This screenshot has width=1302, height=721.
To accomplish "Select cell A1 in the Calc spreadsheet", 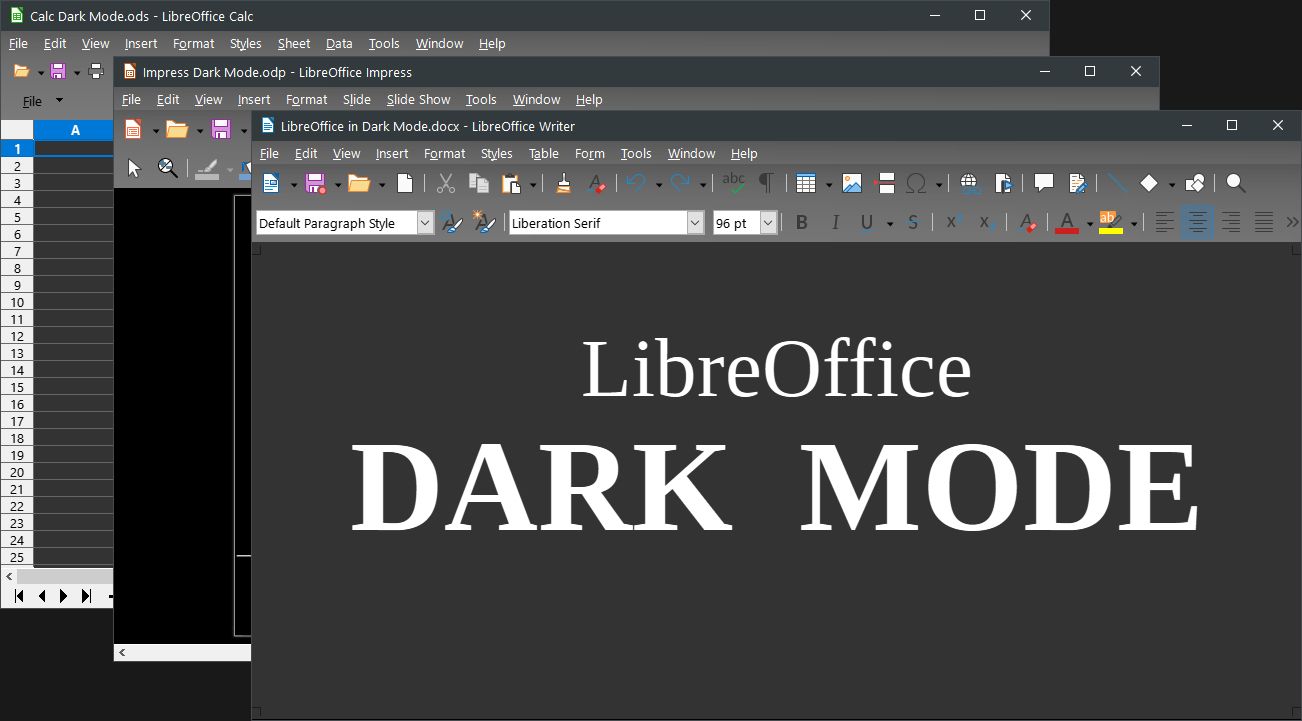I will tap(73, 148).
